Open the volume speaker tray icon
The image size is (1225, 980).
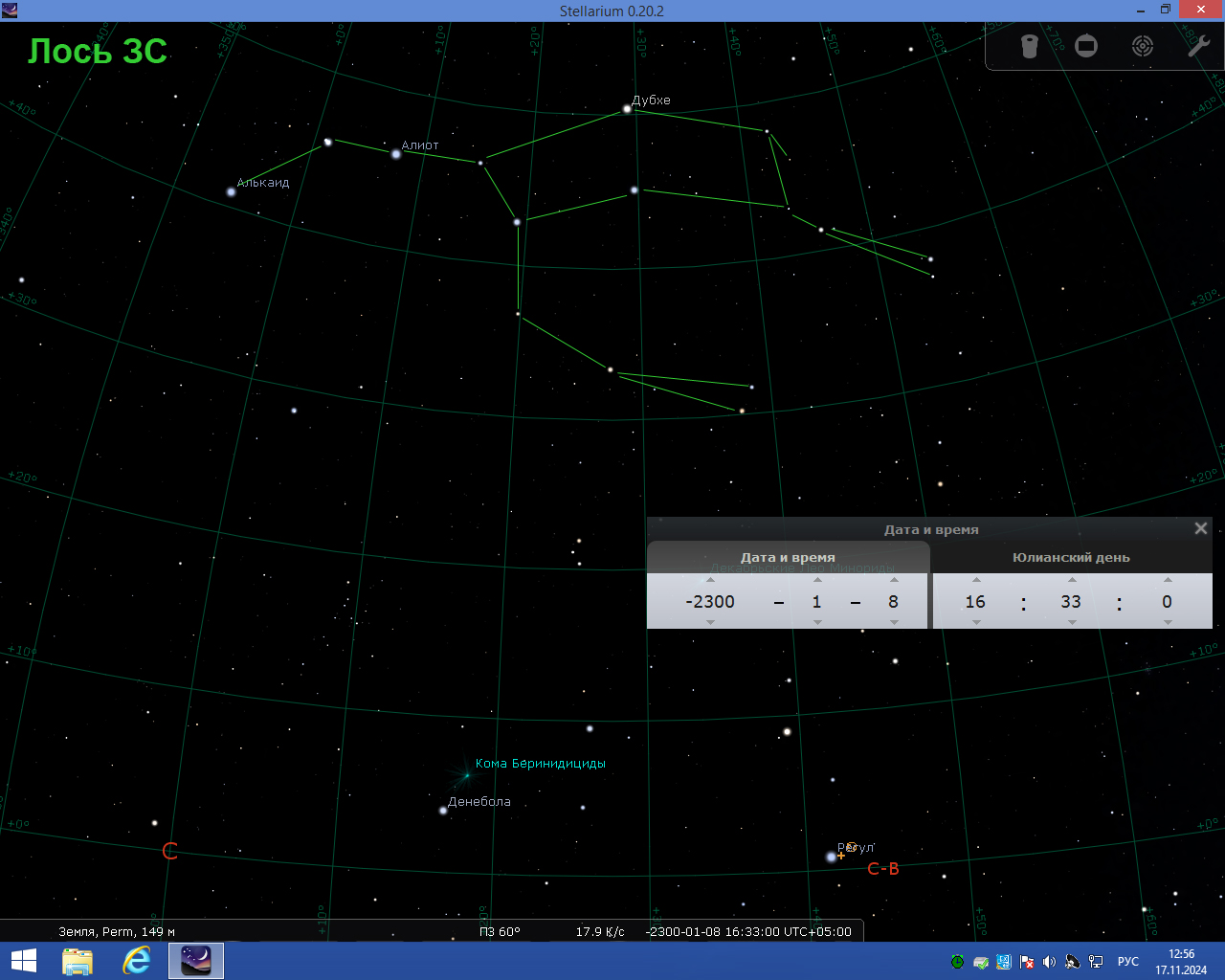1050,962
